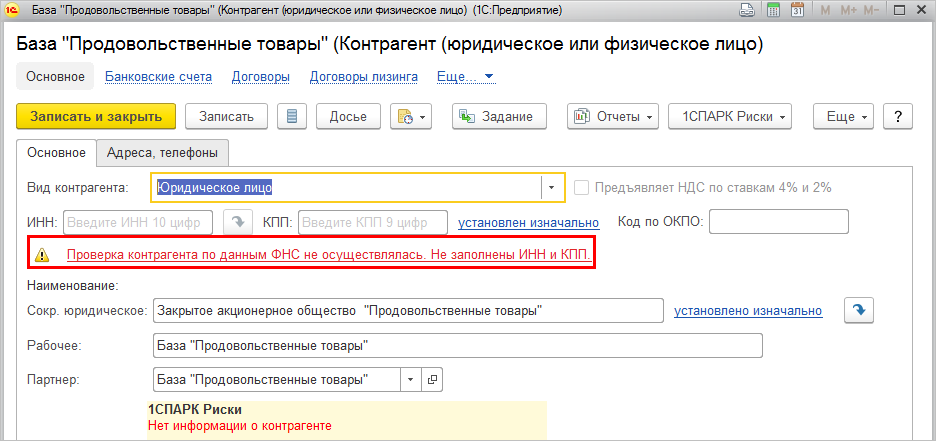
Task: Click into the Код по ОКПО field
Action: tap(778, 221)
